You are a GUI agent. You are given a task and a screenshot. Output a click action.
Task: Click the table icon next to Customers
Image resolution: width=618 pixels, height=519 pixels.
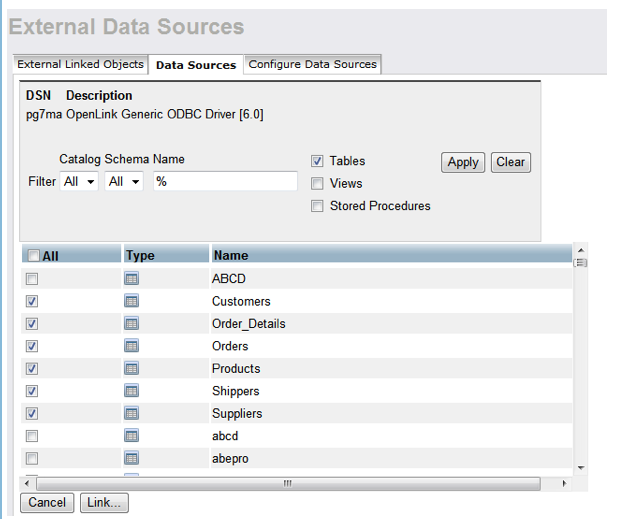point(131,301)
